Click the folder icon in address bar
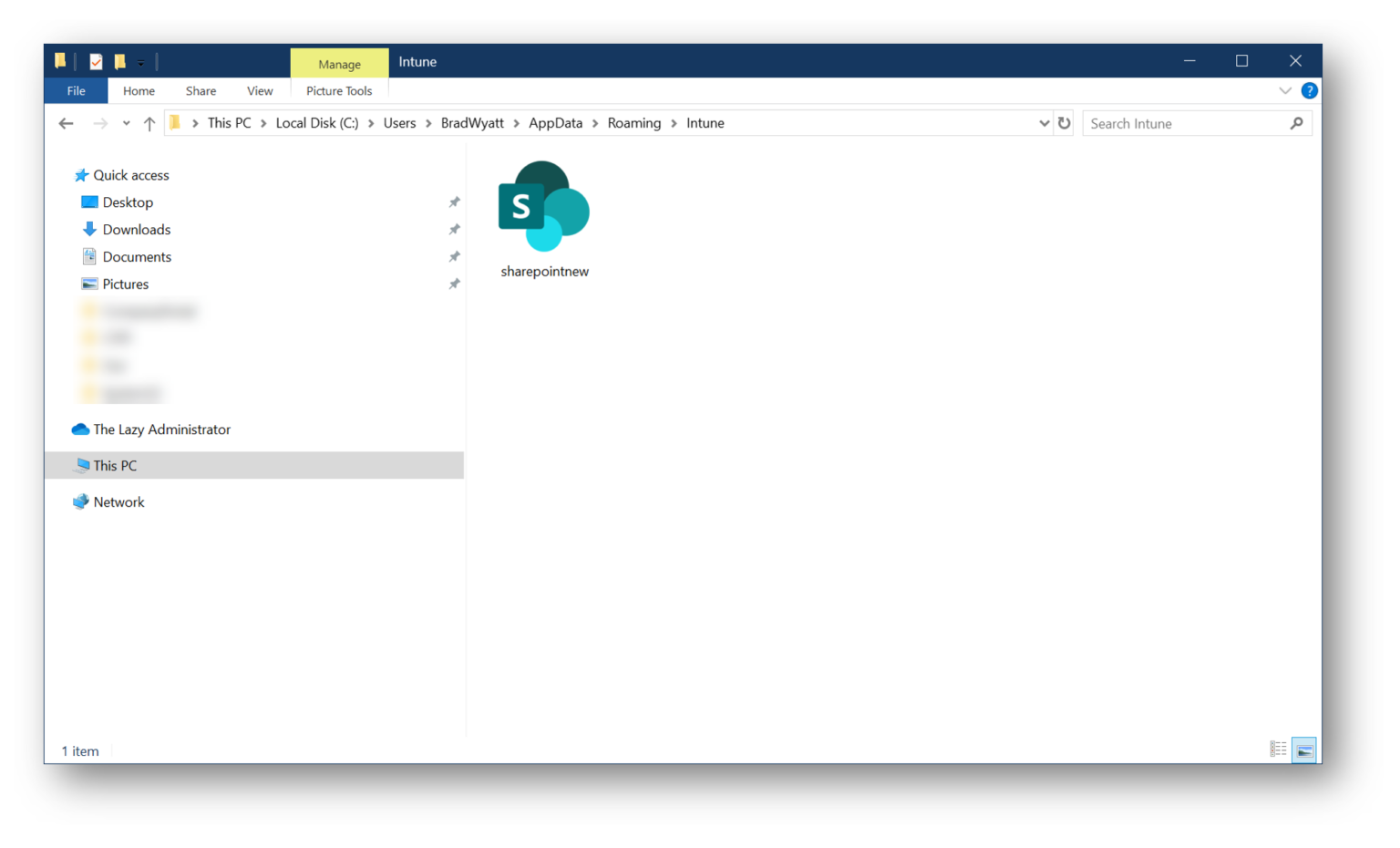 pos(175,123)
